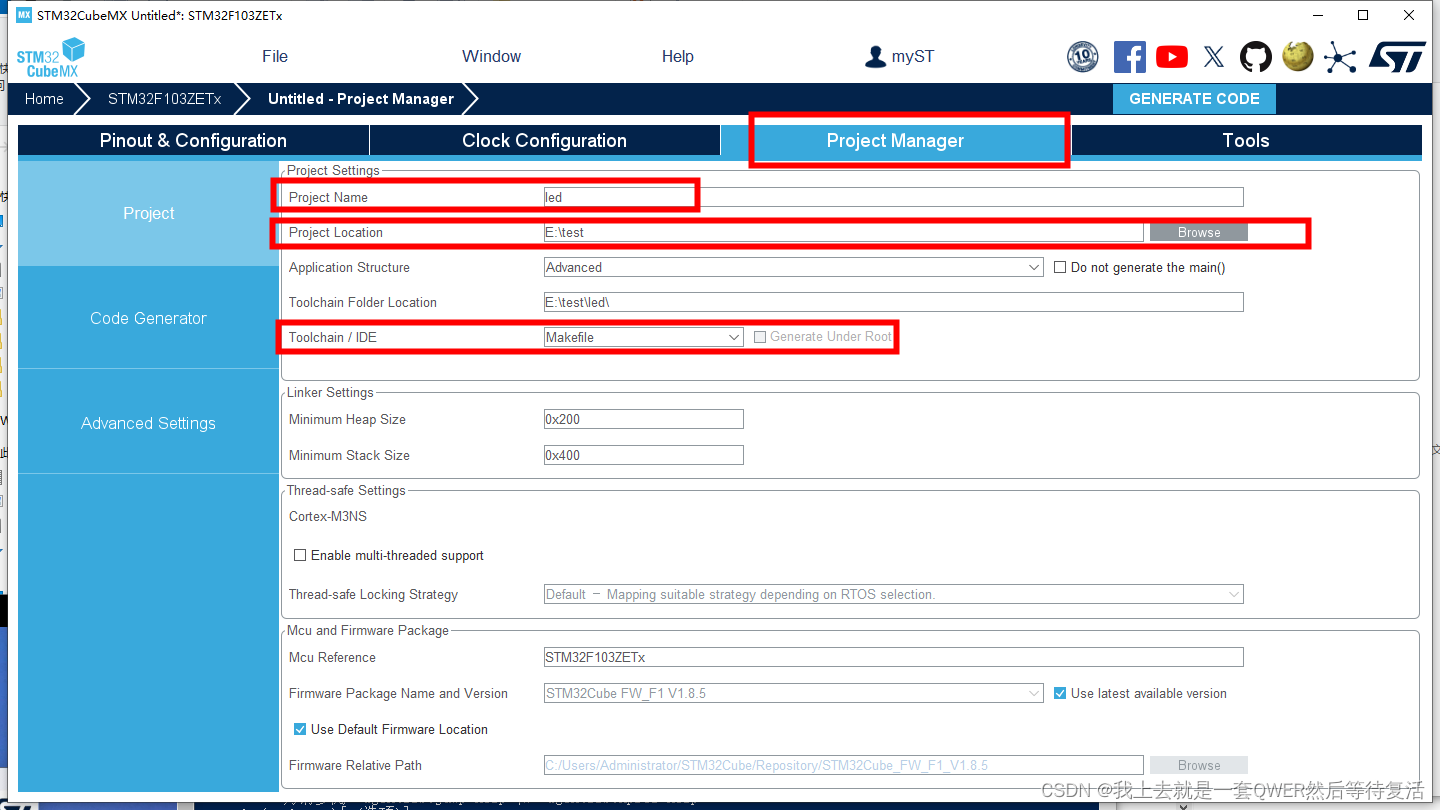
Task: Open the Code Generator side section
Action: 148,318
